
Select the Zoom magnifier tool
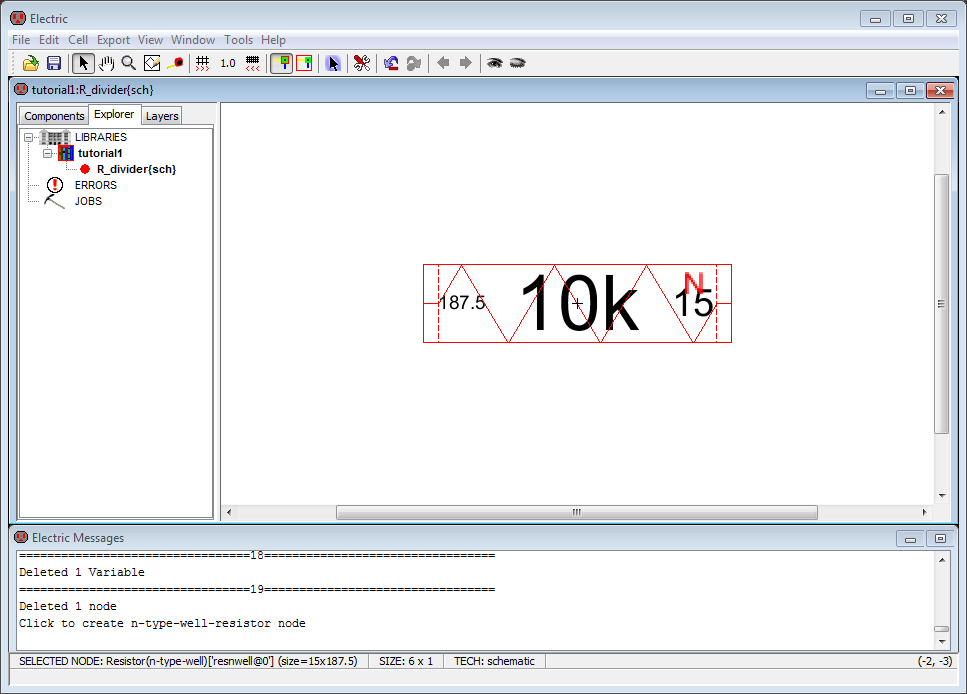[x=129, y=63]
